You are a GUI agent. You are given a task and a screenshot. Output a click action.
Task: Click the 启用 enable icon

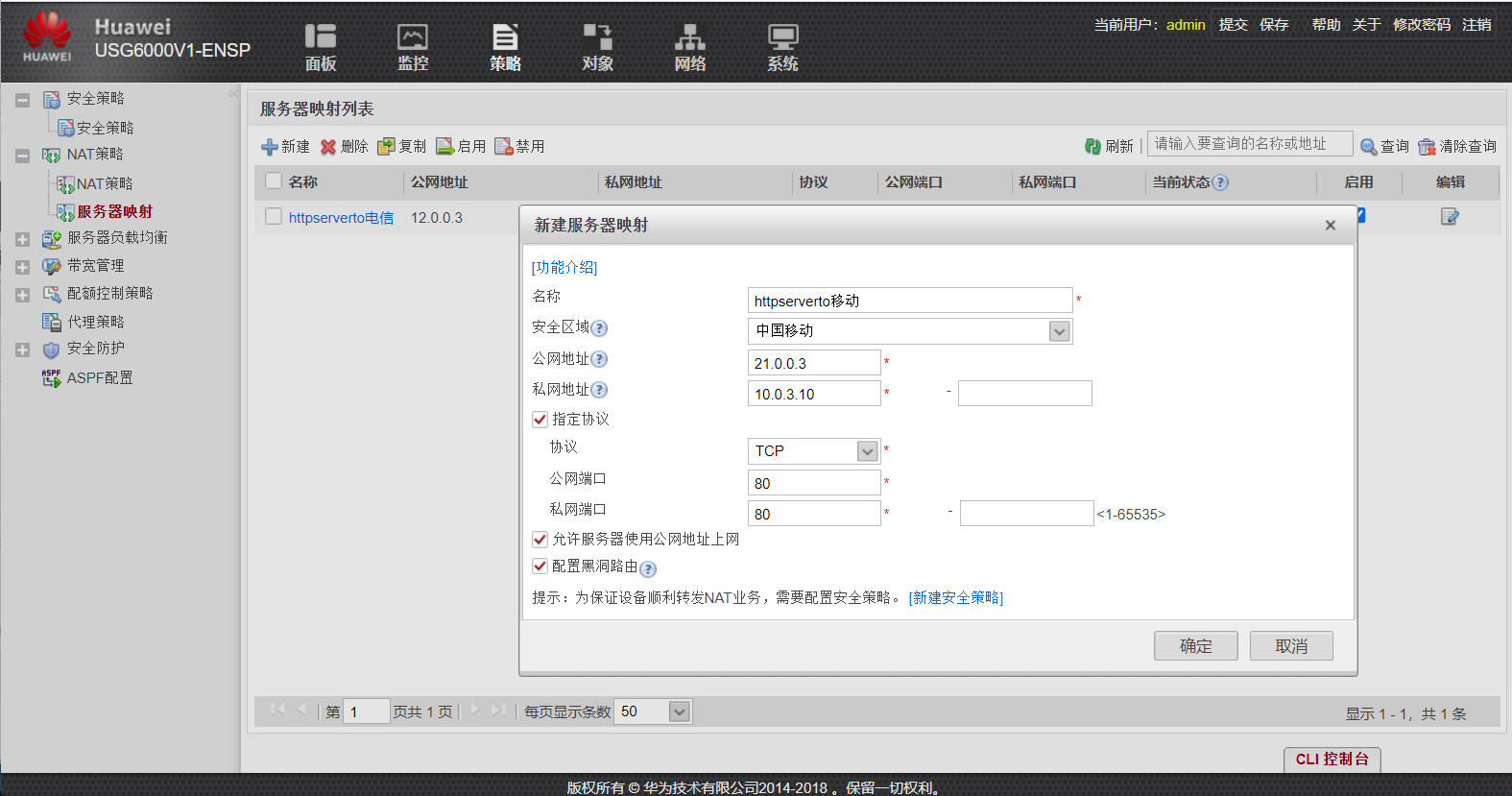444,147
